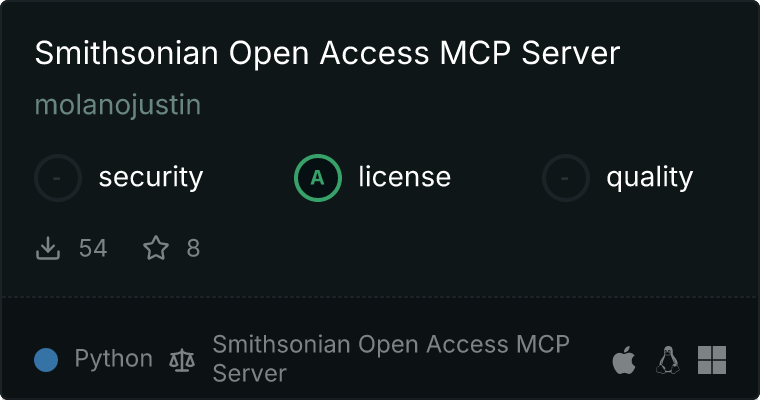Select the Python language label
The width and height of the screenshot is (760, 400).
pyautogui.click(x=113, y=359)
